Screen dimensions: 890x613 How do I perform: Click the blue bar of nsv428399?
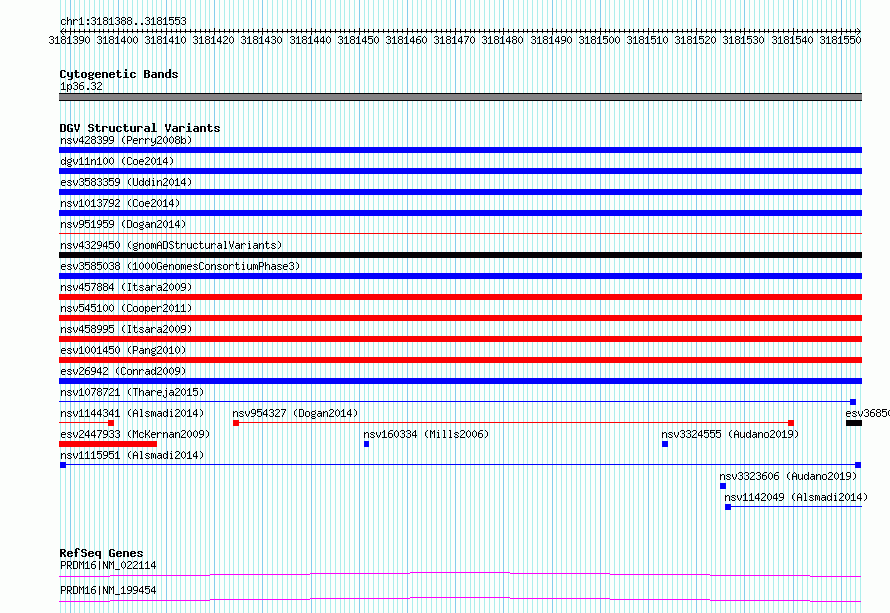click(x=460, y=150)
